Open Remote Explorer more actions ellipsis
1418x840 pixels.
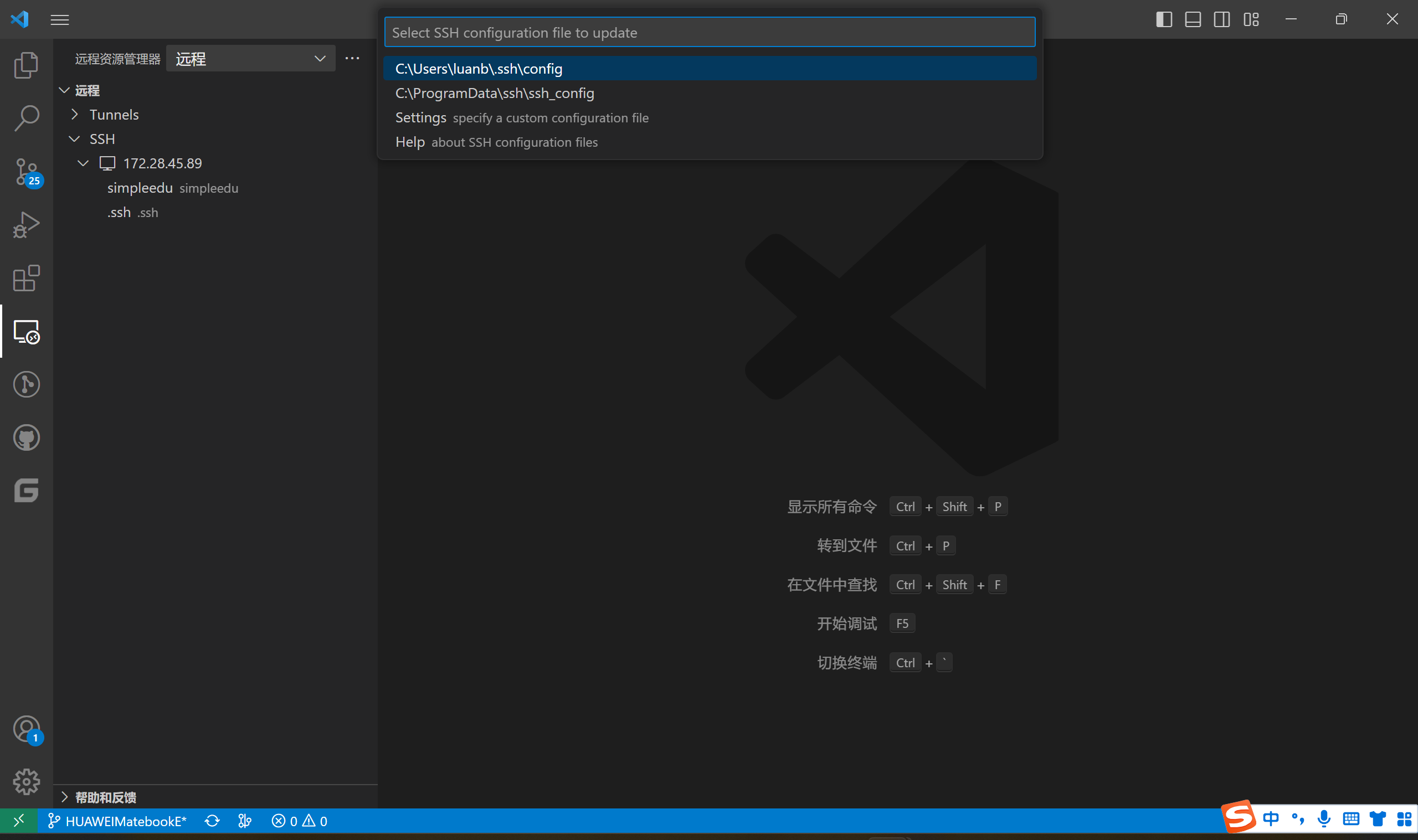coord(352,58)
